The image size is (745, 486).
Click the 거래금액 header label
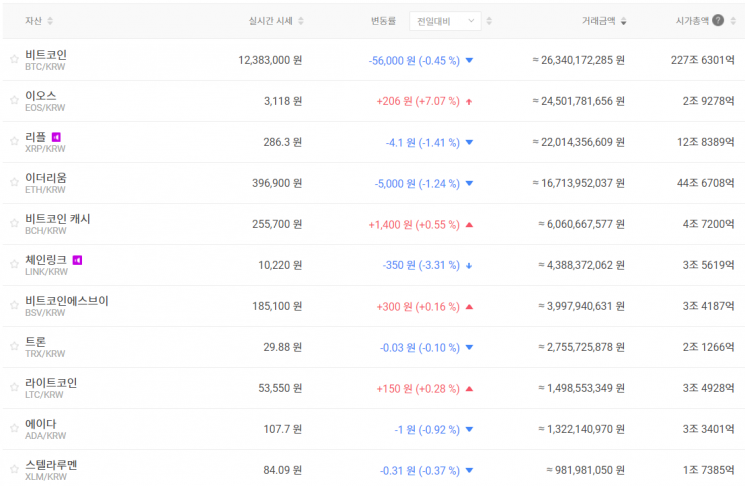tap(599, 21)
